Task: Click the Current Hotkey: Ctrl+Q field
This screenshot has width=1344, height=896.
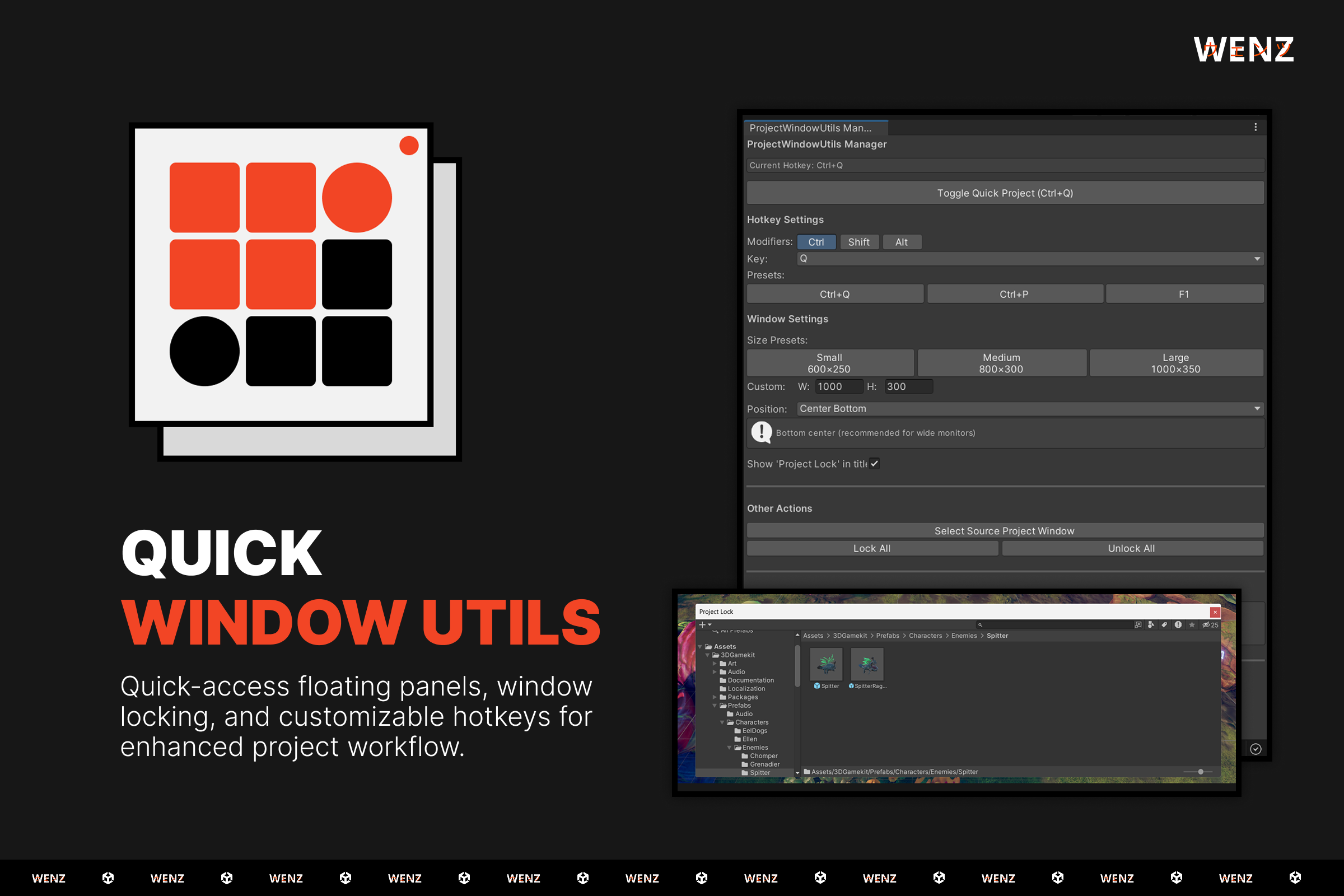Action: pyautogui.click(x=1005, y=166)
